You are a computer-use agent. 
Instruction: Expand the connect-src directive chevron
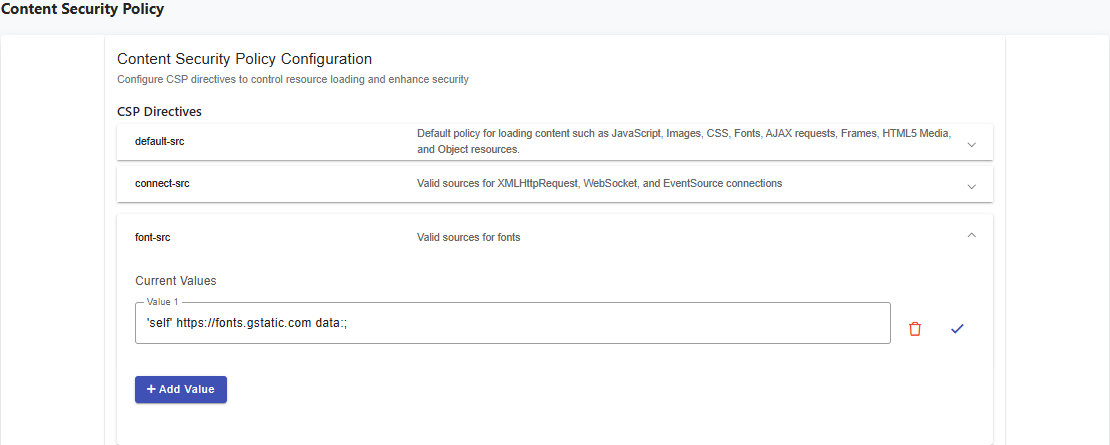click(971, 186)
